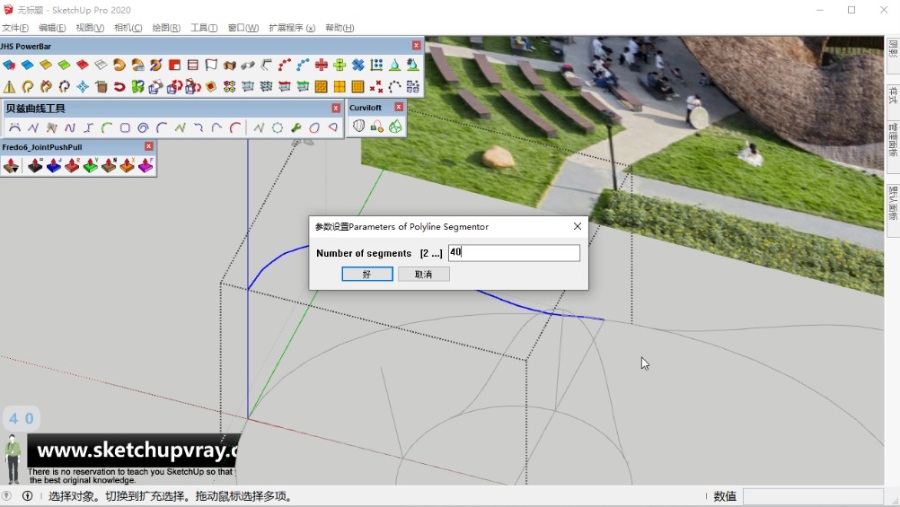Select the spiral tool in Bezier curve toolbar
900x507 pixels.
tap(143, 127)
